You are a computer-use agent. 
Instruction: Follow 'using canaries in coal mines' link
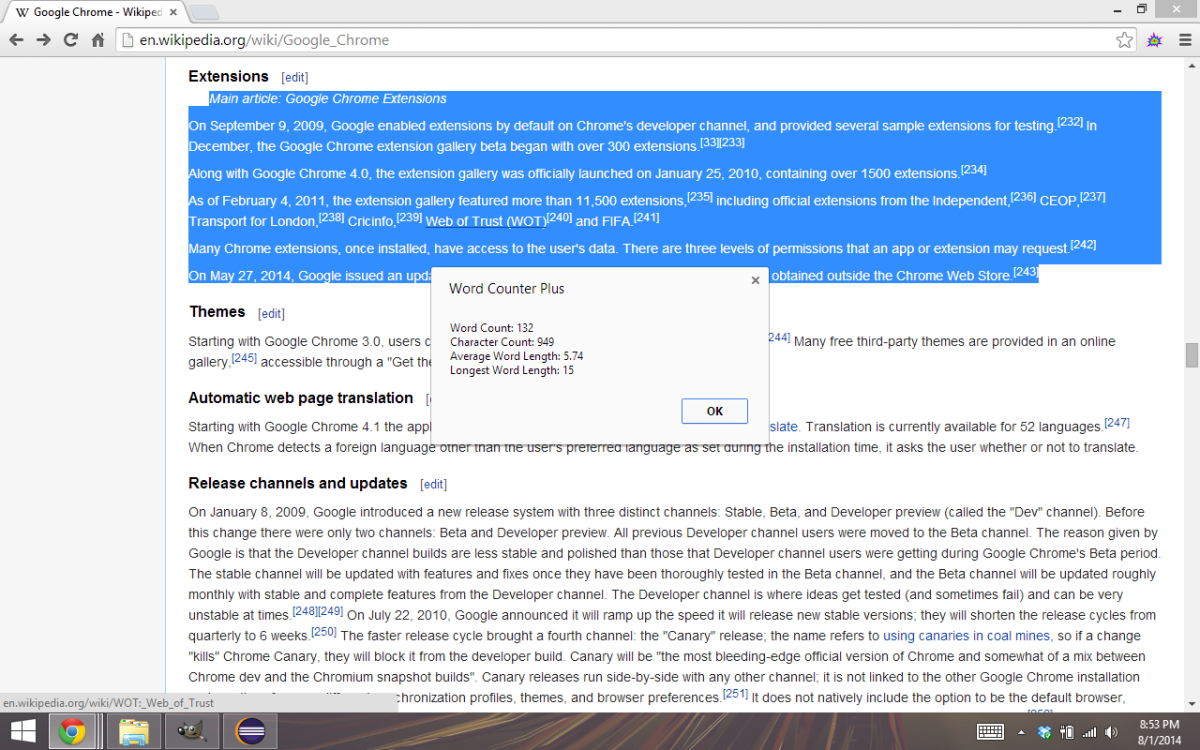966,635
